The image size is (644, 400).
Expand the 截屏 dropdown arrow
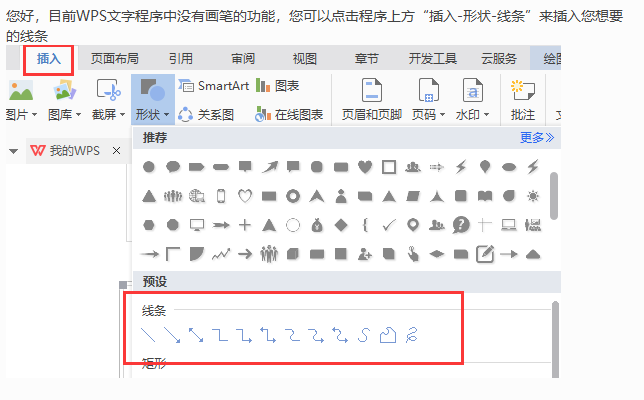pyautogui.click(x=122, y=115)
